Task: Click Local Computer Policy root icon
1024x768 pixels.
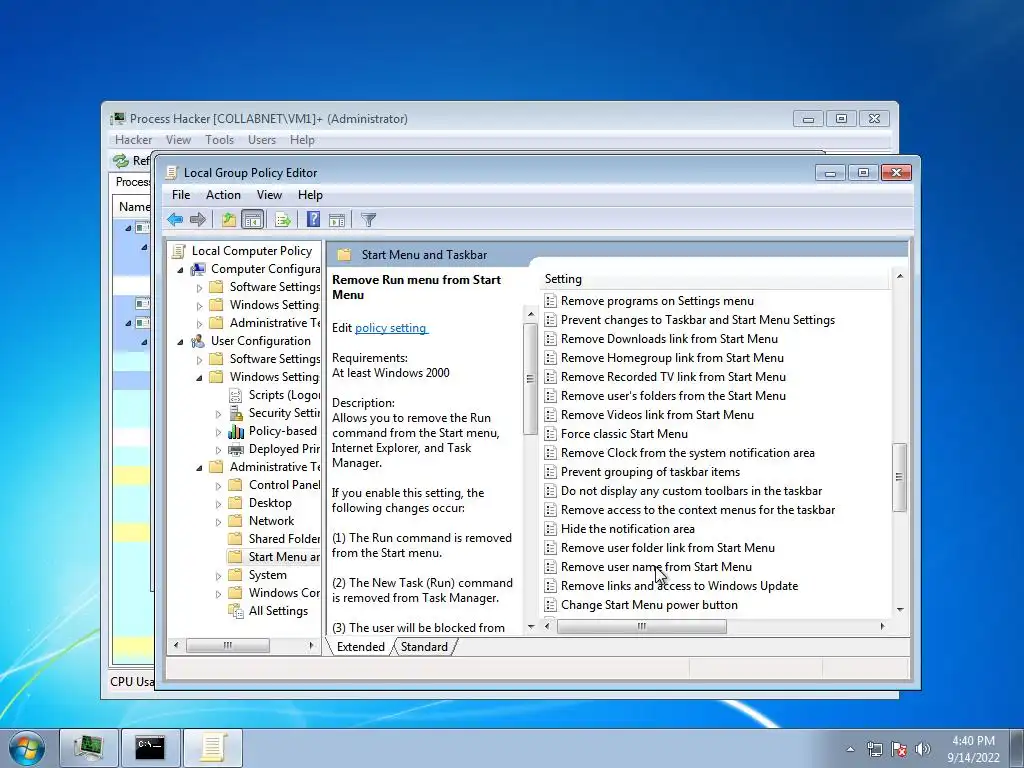Action: click(x=179, y=251)
